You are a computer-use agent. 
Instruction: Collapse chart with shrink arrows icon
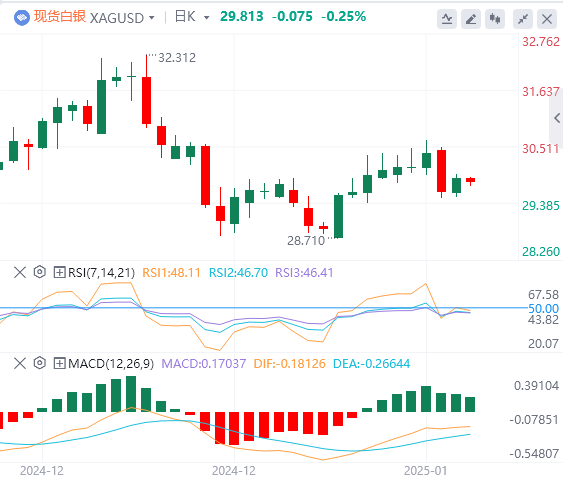(522, 18)
